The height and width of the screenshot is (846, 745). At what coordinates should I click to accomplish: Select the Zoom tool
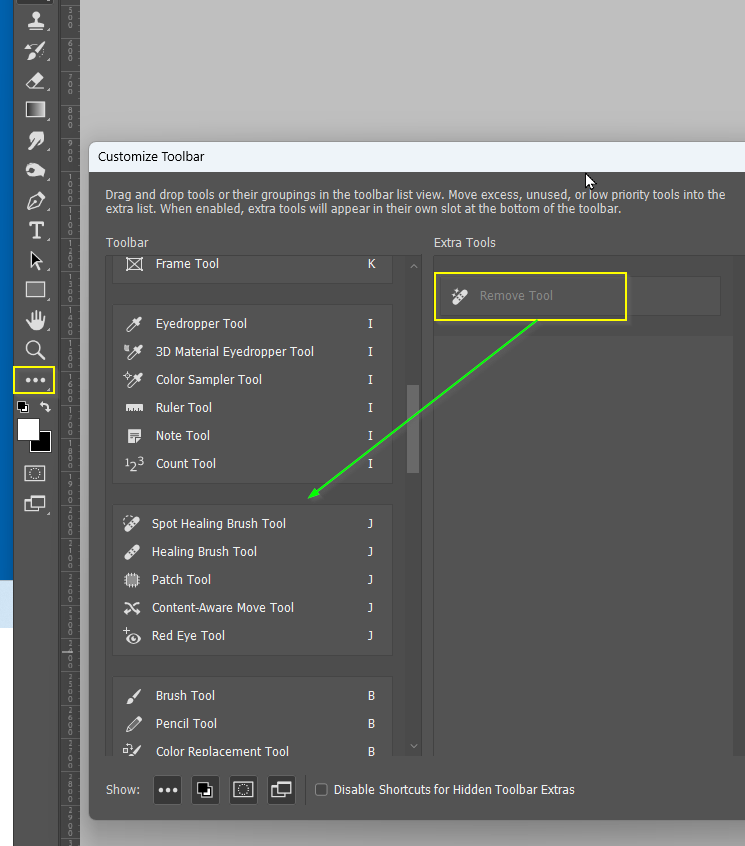36,350
